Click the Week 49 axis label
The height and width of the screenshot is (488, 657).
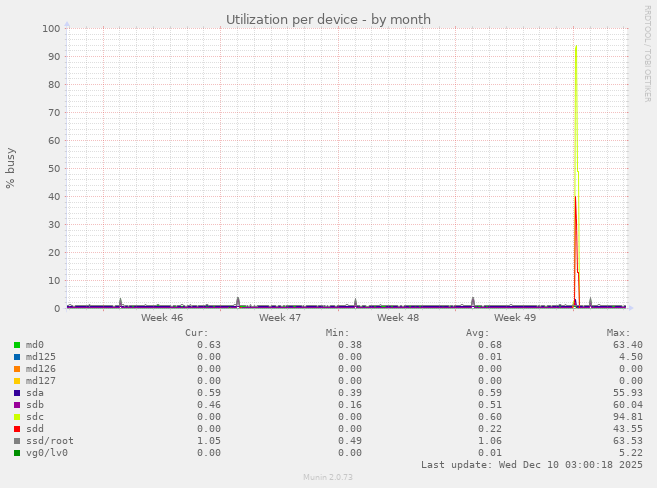[x=515, y=318]
